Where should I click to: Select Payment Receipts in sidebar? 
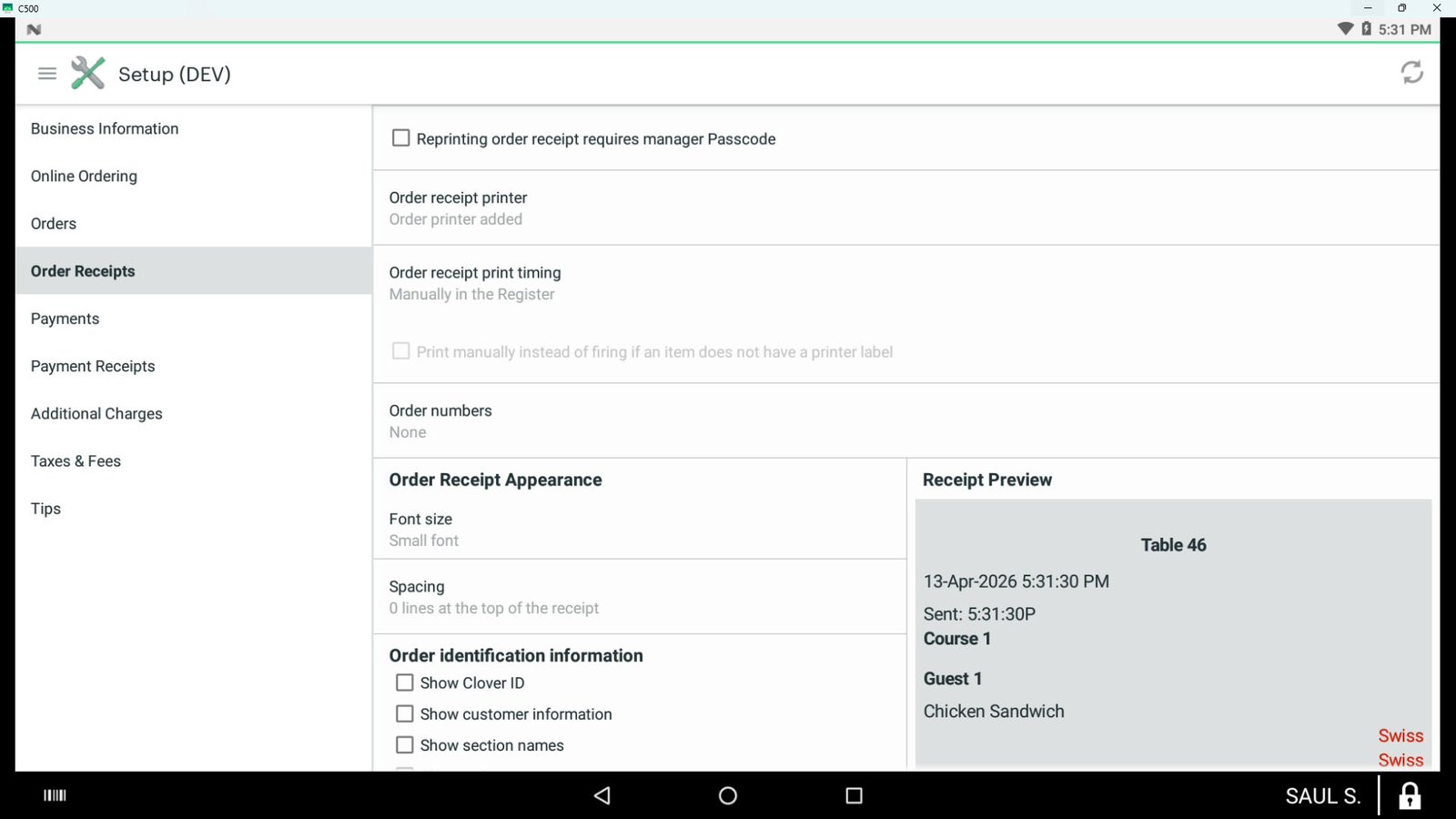point(194,366)
